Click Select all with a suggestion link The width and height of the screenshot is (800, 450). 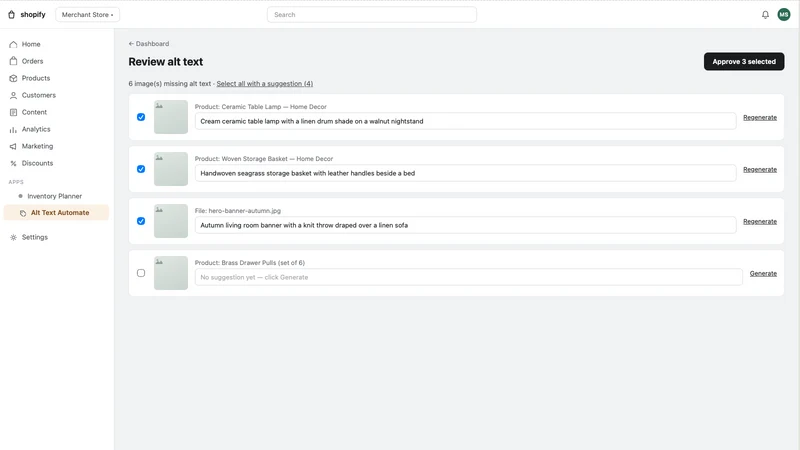tap(265, 84)
